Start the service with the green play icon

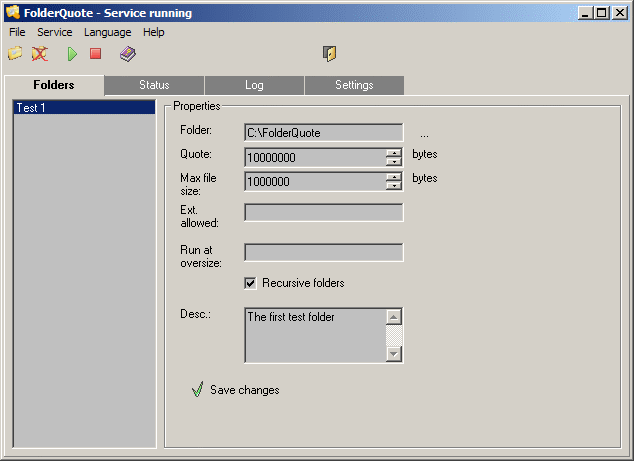pyautogui.click(x=72, y=54)
